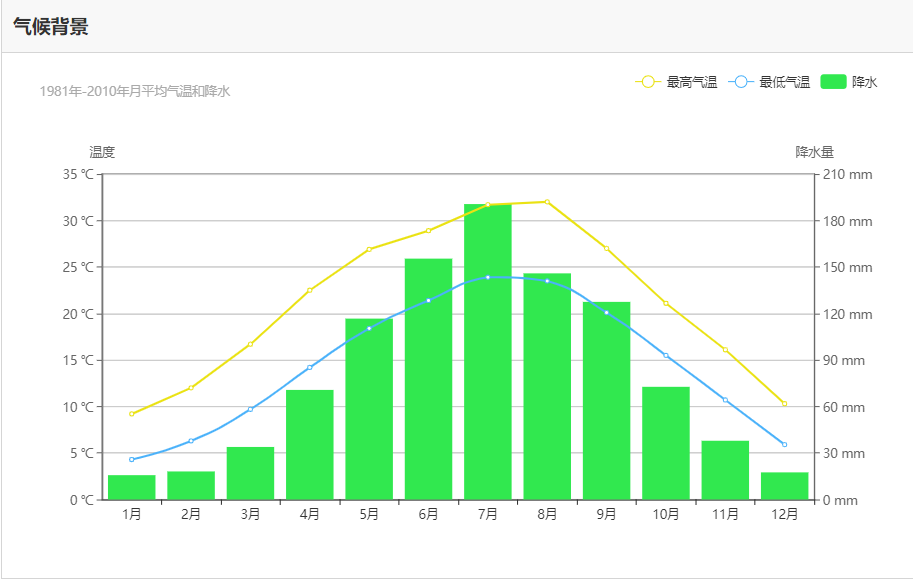Screen dimensions: 913x579
Task: Click the 气候背景 panel heading
Action: [51, 27]
